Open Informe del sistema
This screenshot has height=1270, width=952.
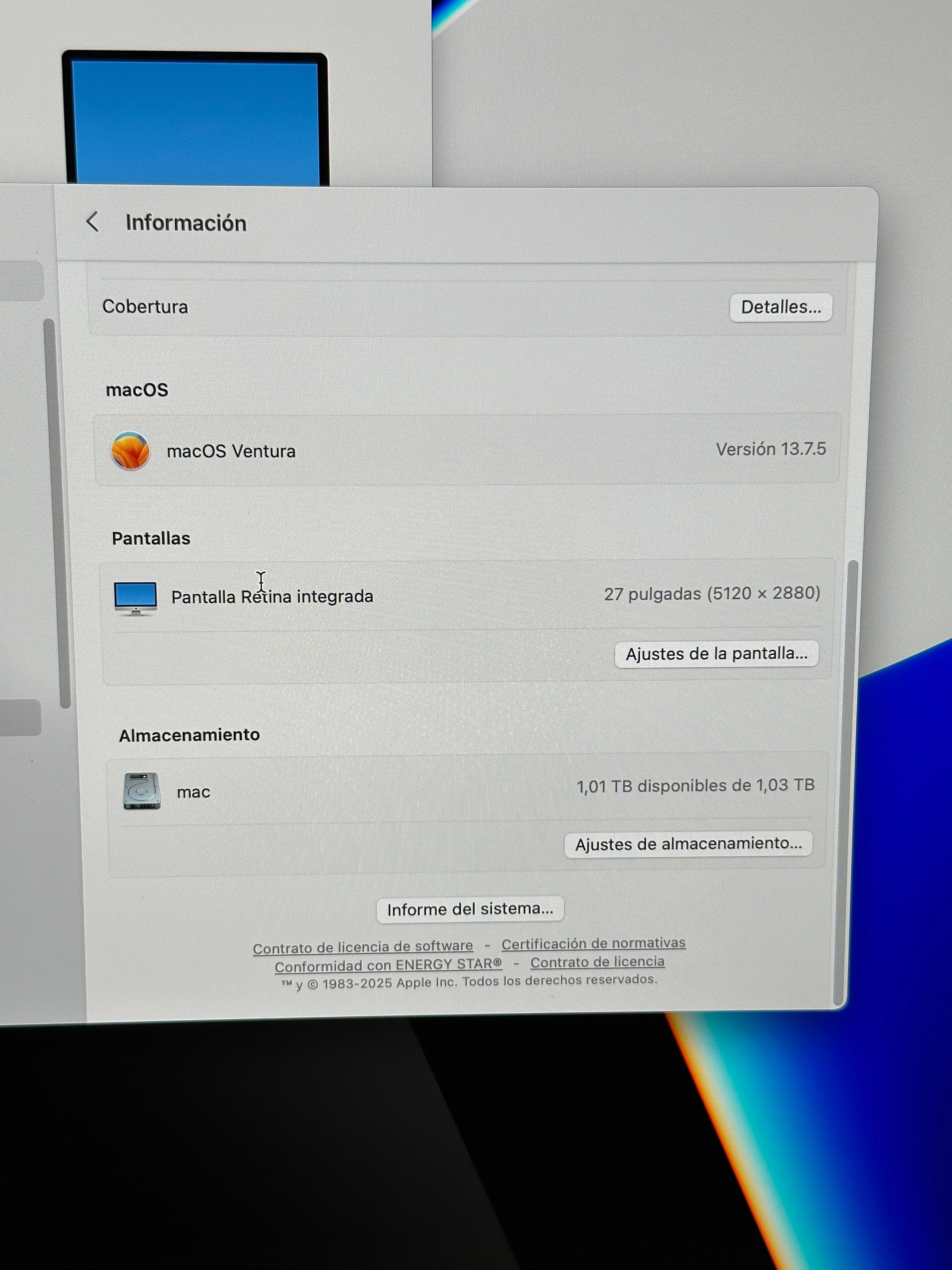pos(470,909)
